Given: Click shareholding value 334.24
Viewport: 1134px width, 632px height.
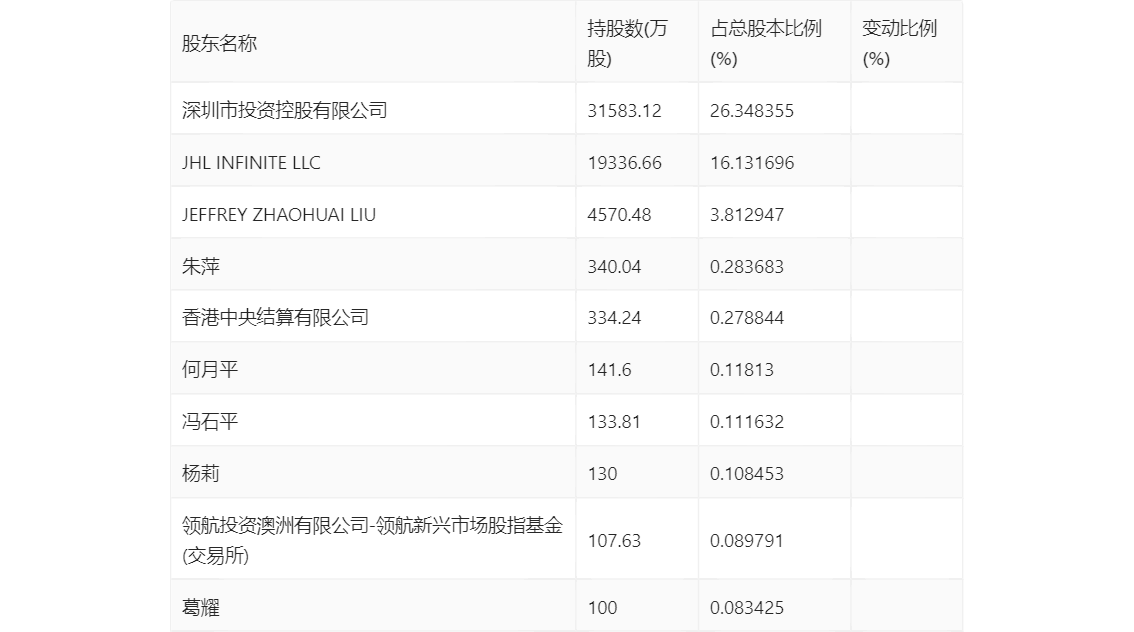Looking at the screenshot, I should pyautogui.click(x=614, y=317).
